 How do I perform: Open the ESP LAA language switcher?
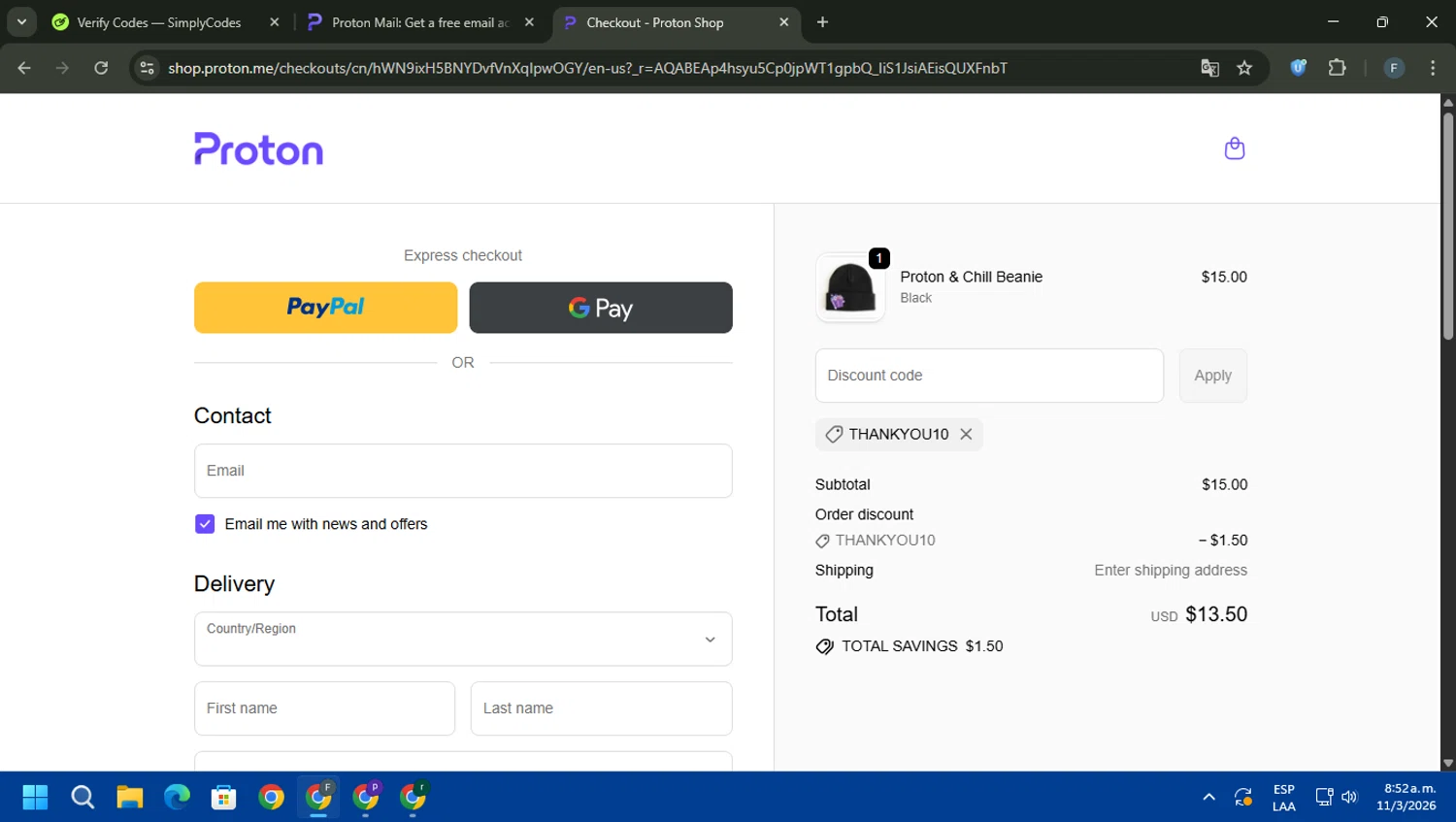1283,798
